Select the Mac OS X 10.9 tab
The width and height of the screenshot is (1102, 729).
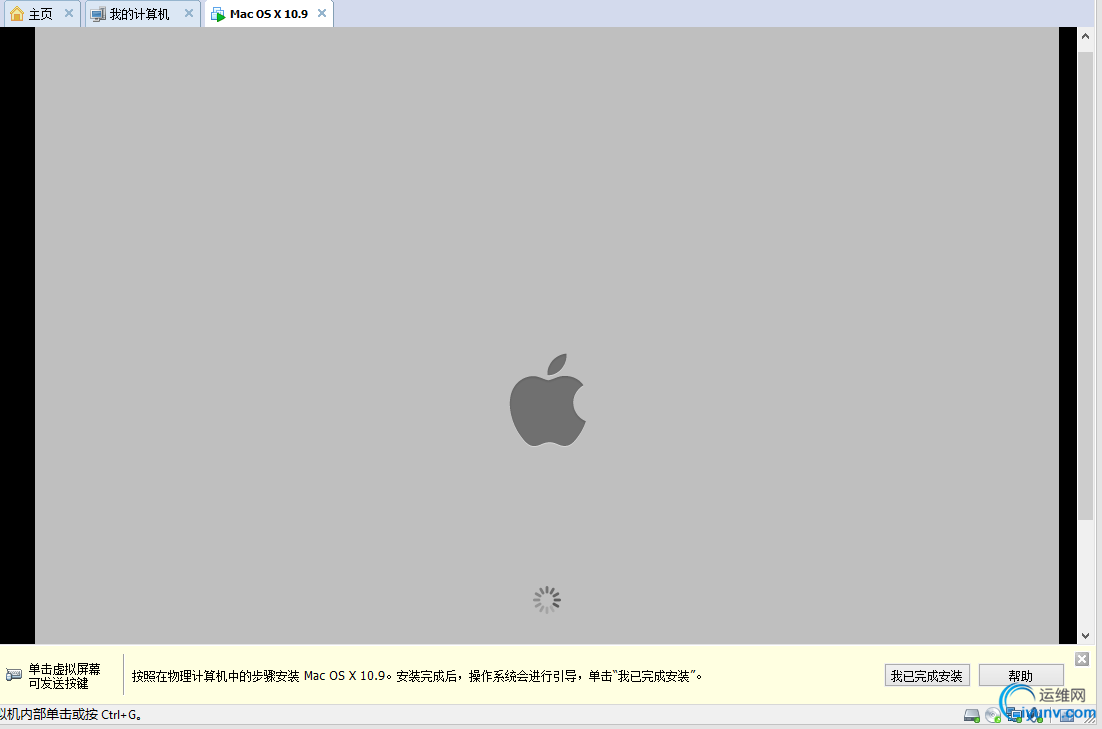coord(268,14)
